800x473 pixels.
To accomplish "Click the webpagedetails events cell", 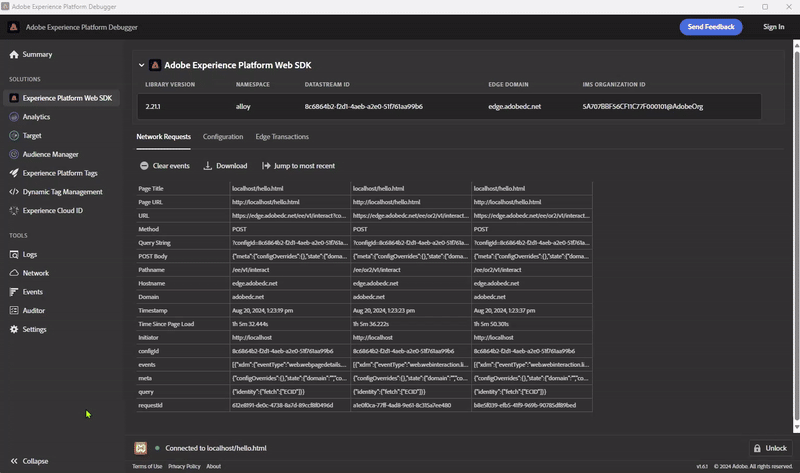I will [x=289, y=364].
